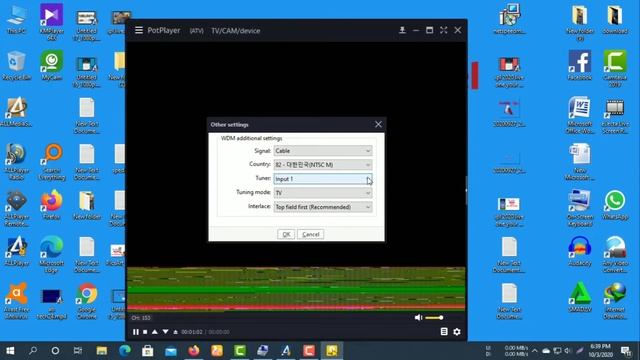The width and height of the screenshot is (640, 360).
Task: Open the taskbar clock and date
Action: click(600, 351)
